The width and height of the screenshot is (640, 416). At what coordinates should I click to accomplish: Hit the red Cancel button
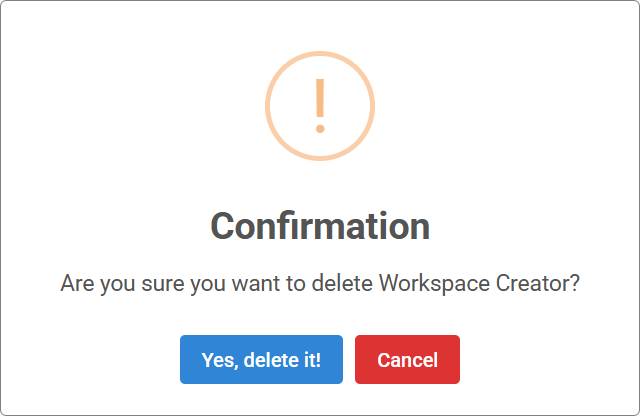pos(407,359)
